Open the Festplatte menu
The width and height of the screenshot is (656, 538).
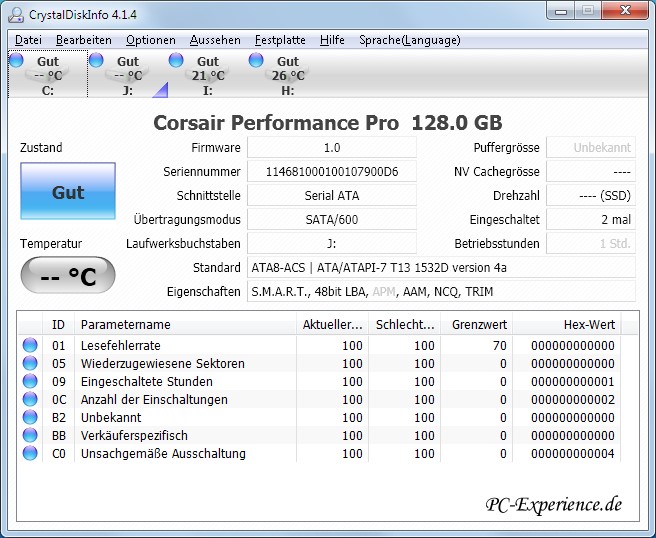[x=280, y=40]
